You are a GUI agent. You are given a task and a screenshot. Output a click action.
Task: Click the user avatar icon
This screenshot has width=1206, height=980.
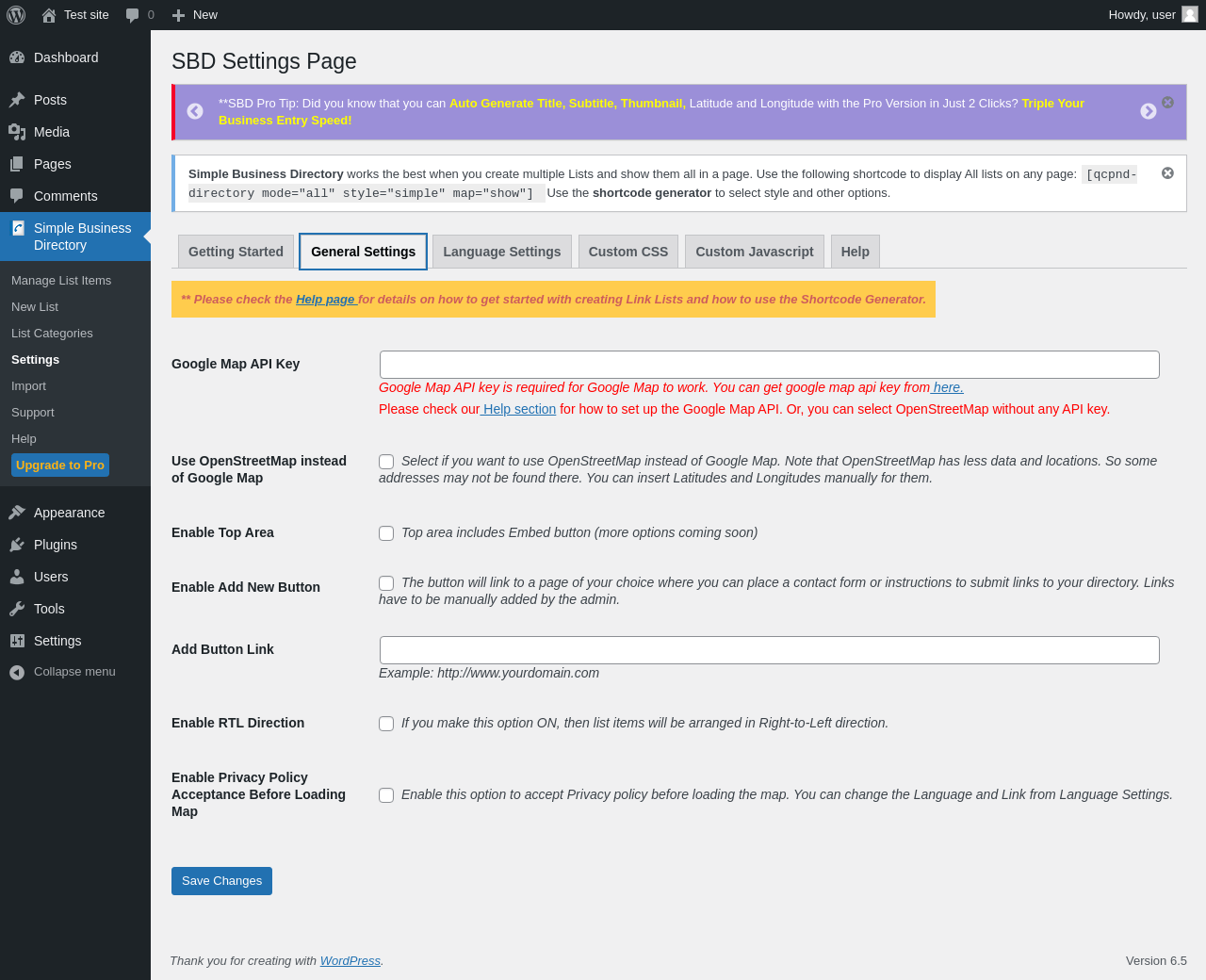(x=1190, y=14)
